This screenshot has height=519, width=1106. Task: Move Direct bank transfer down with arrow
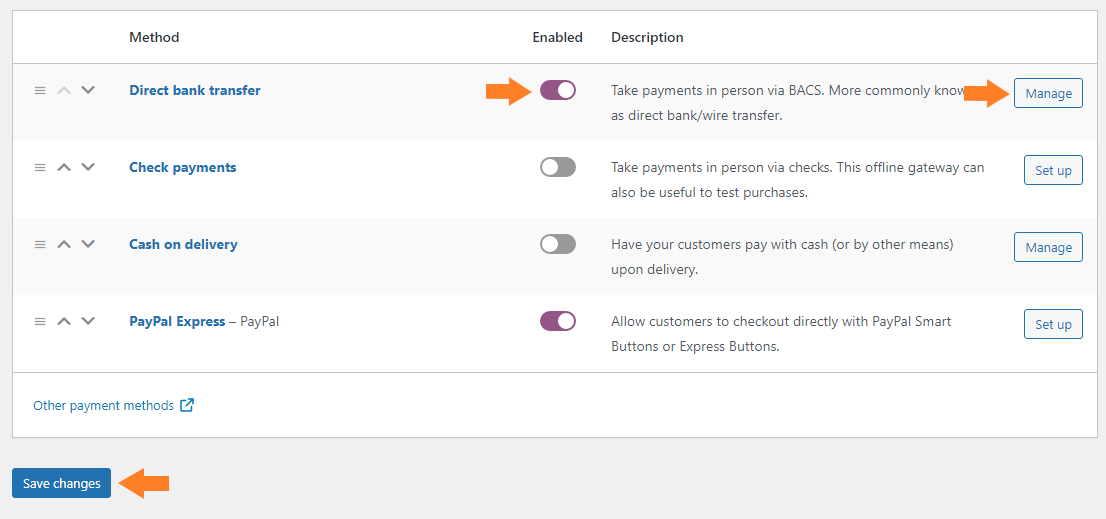(87, 90)
